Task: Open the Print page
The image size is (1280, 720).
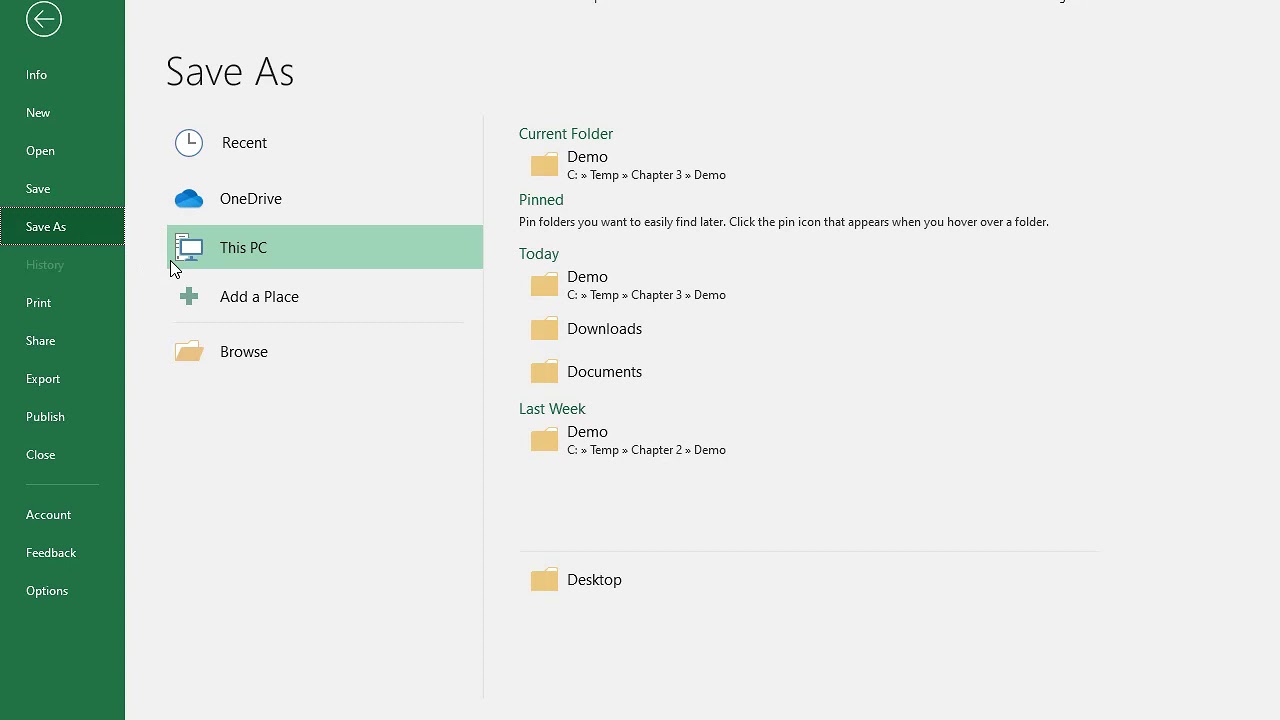Action: tap(62, 303)
